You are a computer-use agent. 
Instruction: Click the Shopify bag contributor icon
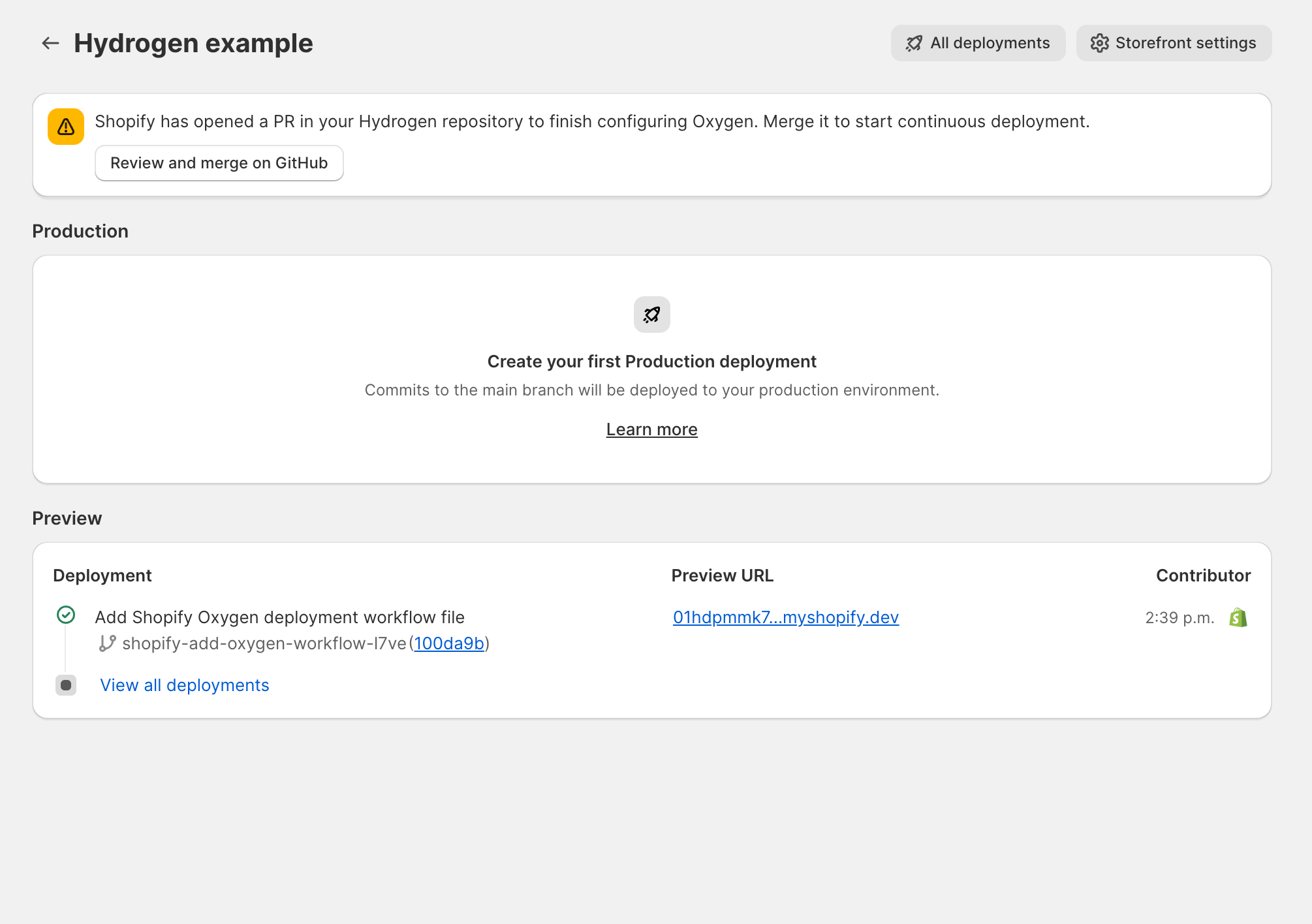[1238, 617]
